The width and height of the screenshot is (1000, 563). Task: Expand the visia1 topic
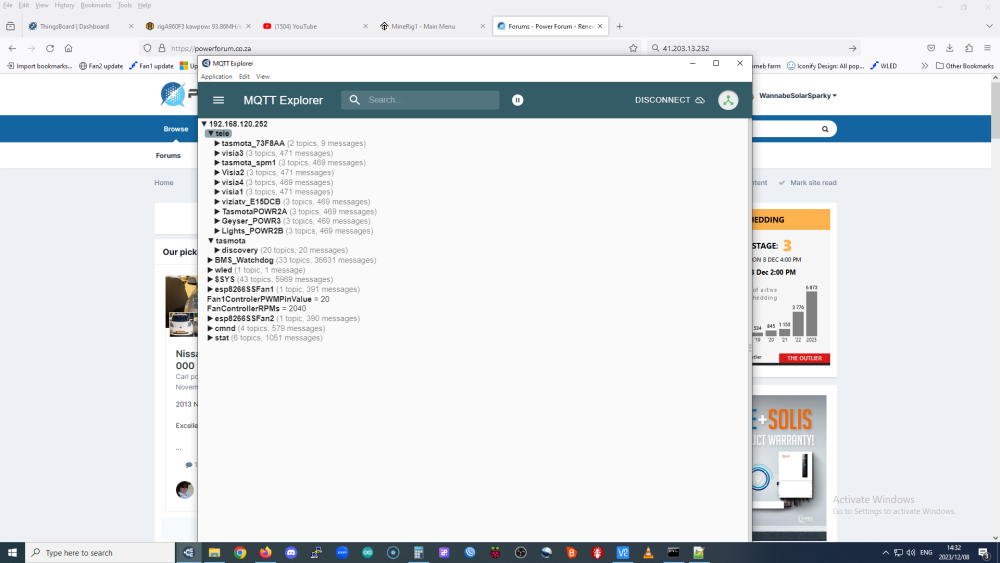[217, 192]
